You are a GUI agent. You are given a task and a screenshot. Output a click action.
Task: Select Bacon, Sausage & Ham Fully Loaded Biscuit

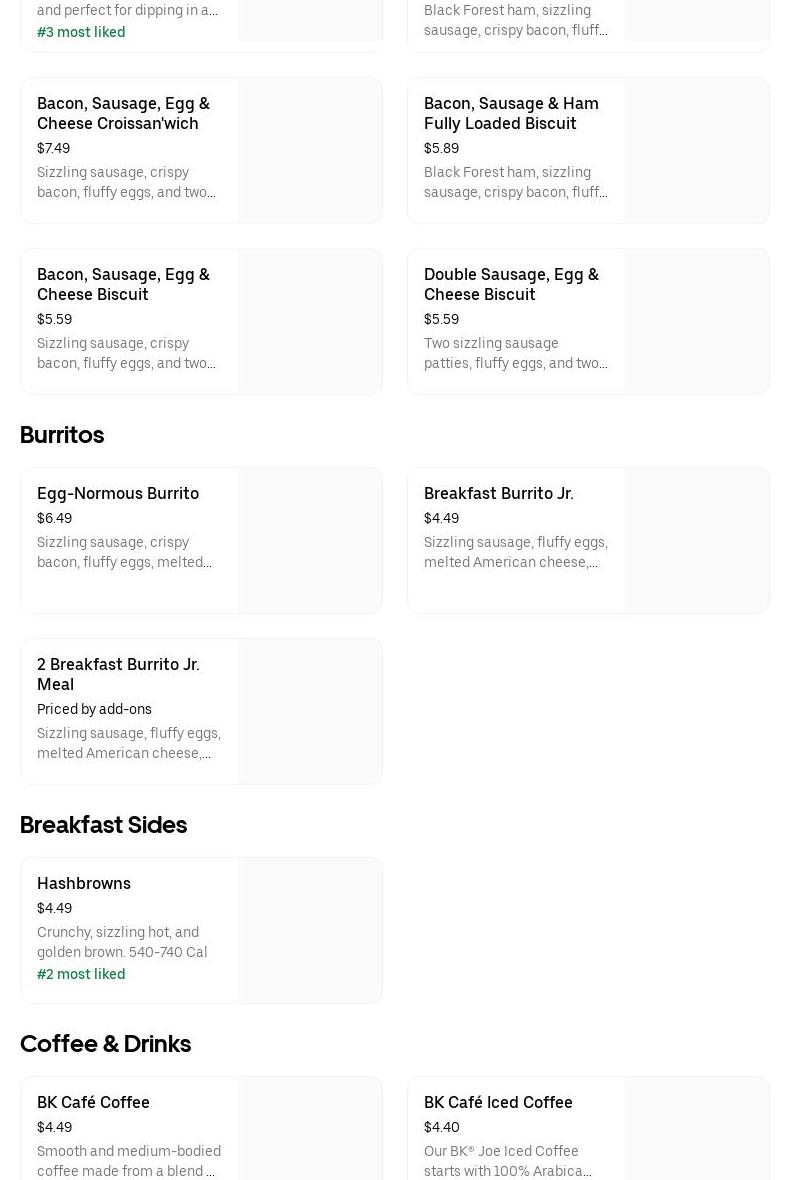[510, 113]
